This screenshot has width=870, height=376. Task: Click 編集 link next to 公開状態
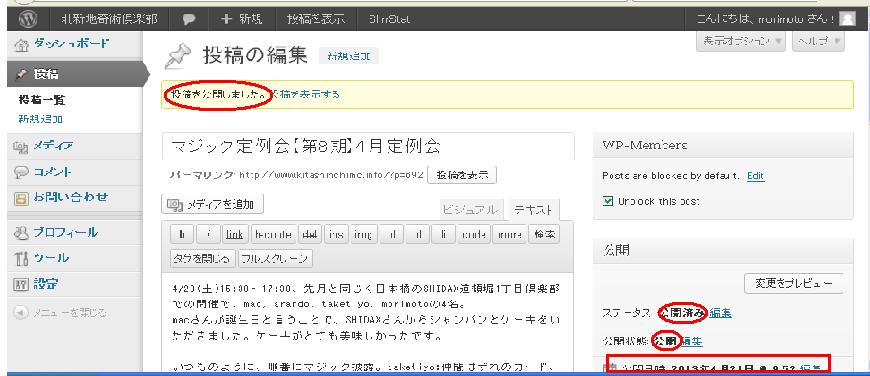(692, 342)
